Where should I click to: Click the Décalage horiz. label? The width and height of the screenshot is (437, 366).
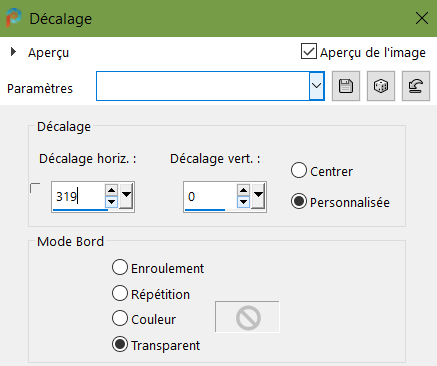pyautogui.click(x=88, y=159)
